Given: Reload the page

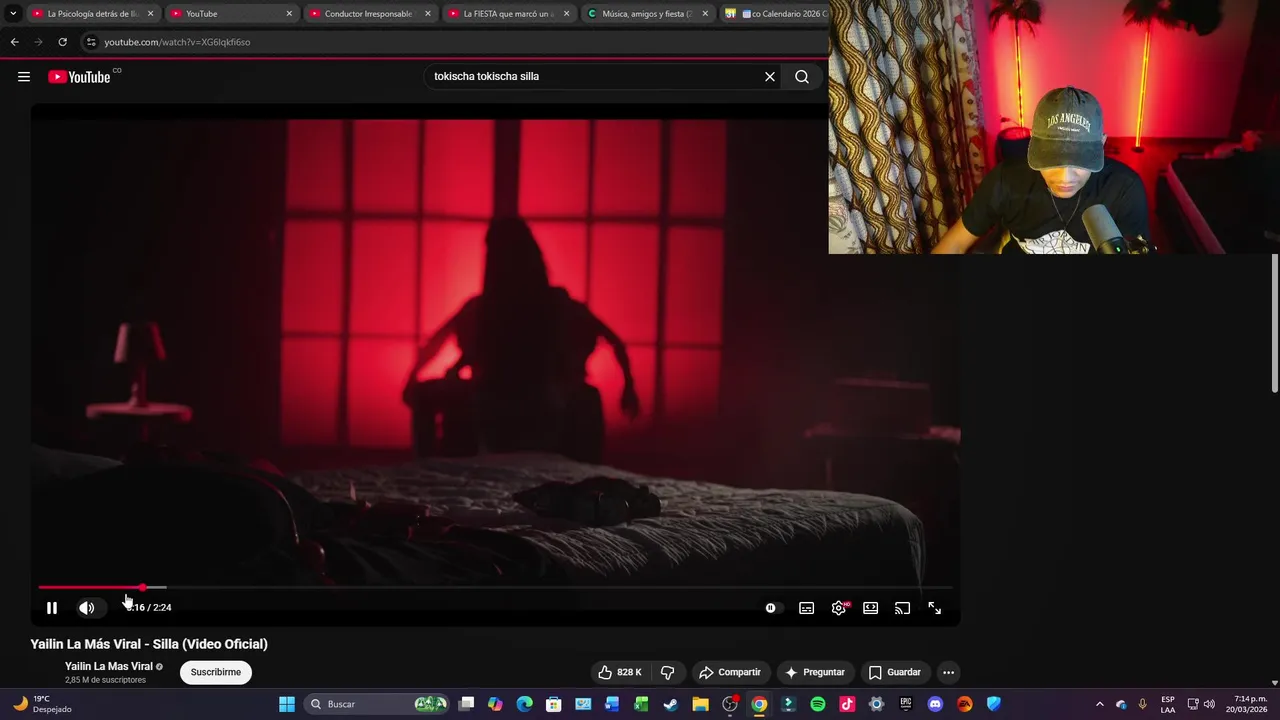Looking at the screenshot, I should coord(62,42).
